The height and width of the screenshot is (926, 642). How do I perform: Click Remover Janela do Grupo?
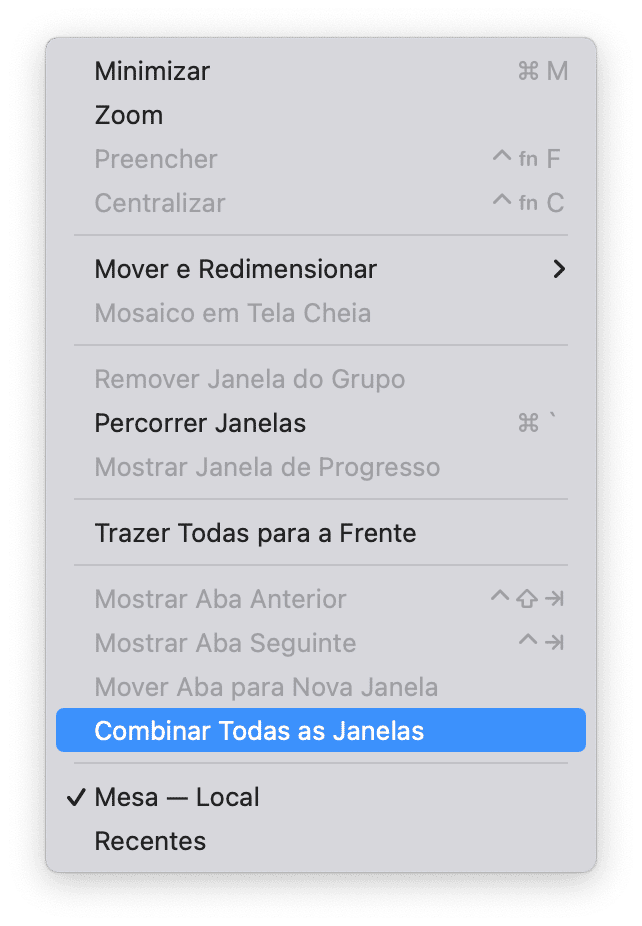click(321, 379)
